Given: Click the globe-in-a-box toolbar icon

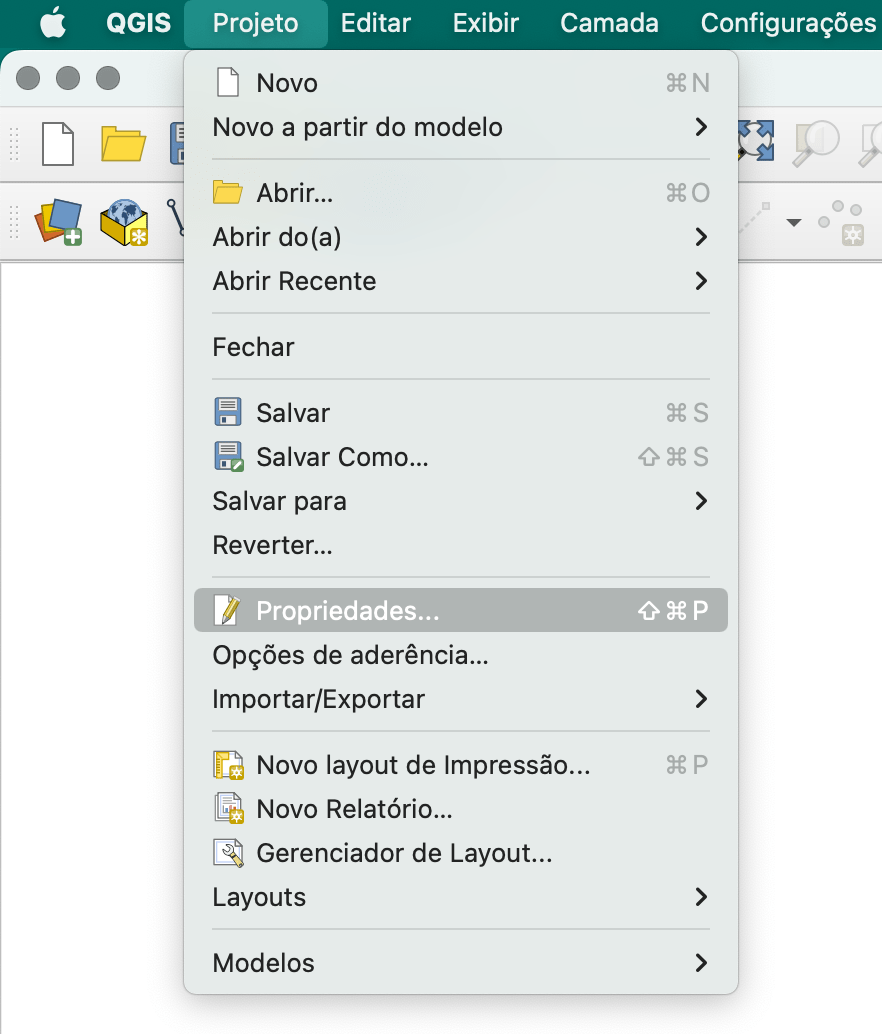Looking at the screenshot, I should pyautogui.click(x=123, y=222).
